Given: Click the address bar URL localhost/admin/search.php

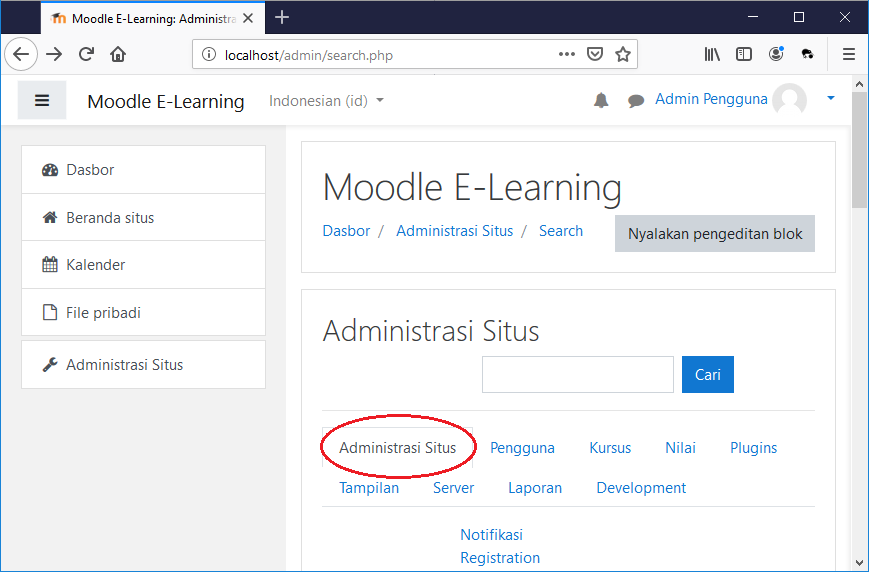Looking at the screenshot, I should (x=309, y=55).
